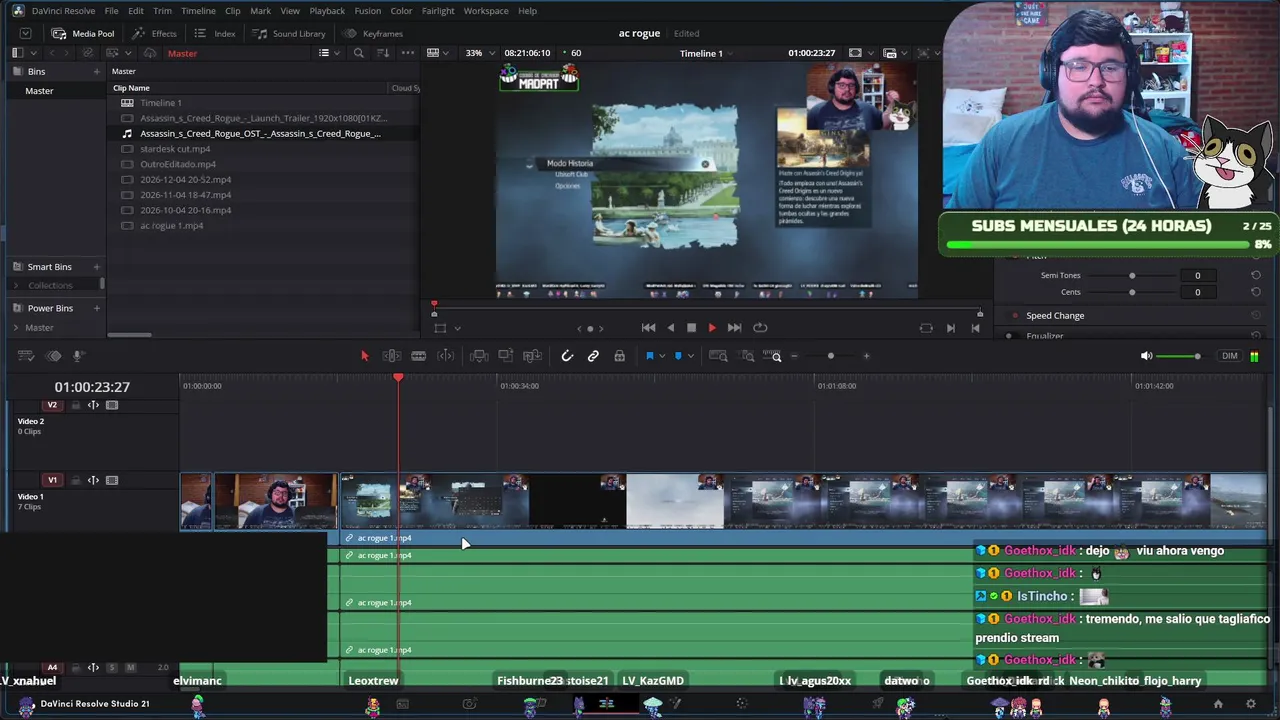Screen dimensions: 1280x720
Task: Select the Master bin in Bins list
Action: pos(40,91)
